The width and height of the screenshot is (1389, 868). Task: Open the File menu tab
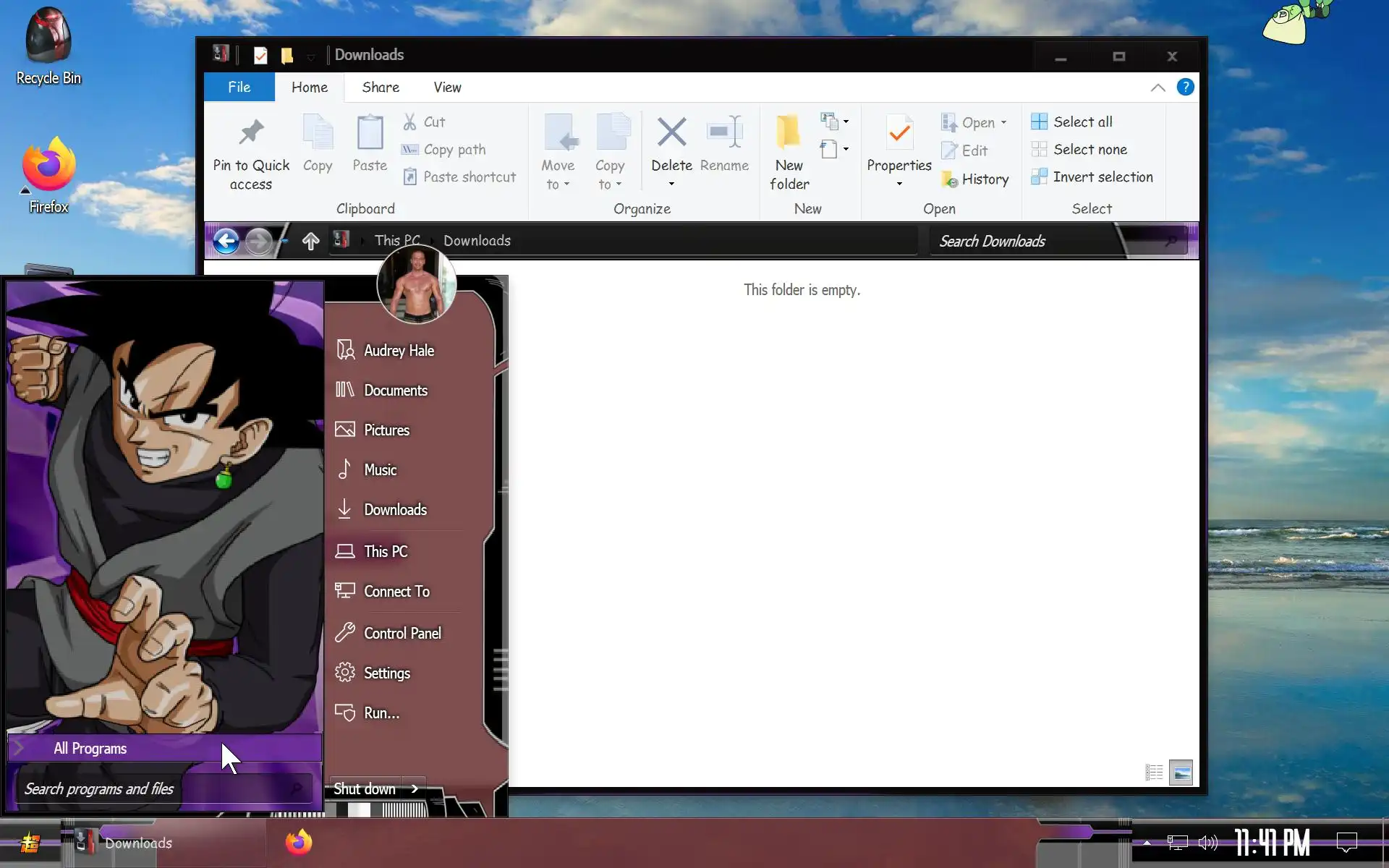coord(239,88)
